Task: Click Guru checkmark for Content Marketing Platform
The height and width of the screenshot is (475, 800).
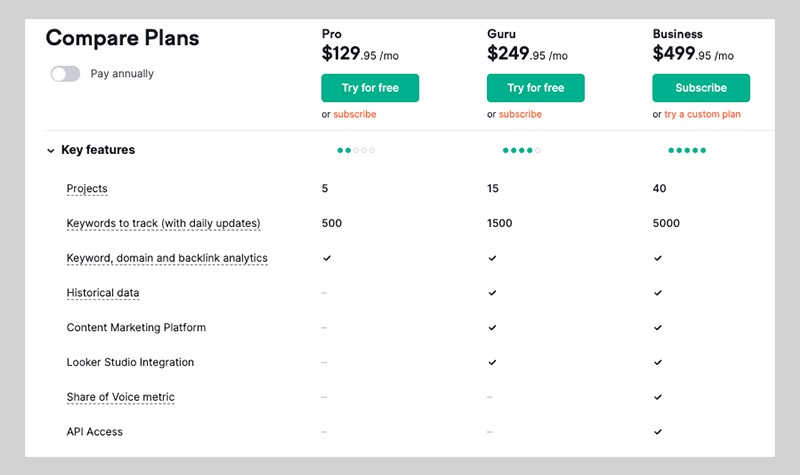Action: (x=492, y=328)
